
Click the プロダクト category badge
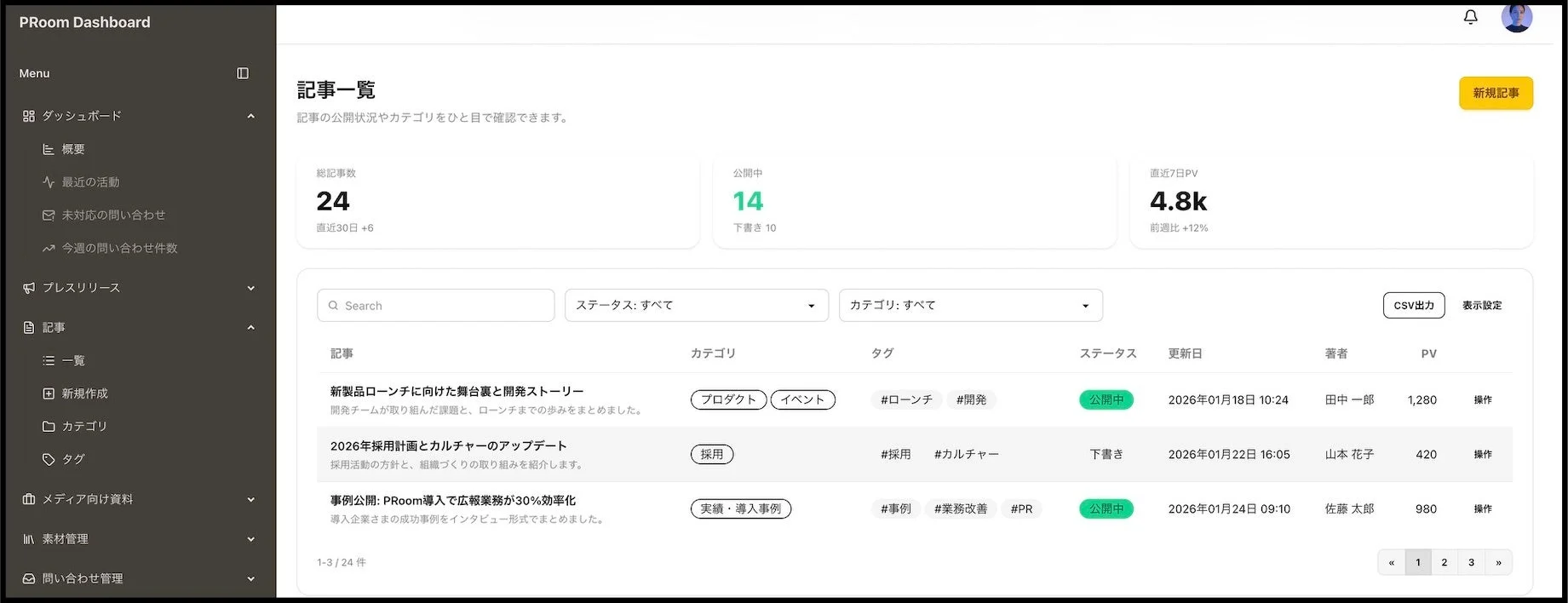(728, 399)
